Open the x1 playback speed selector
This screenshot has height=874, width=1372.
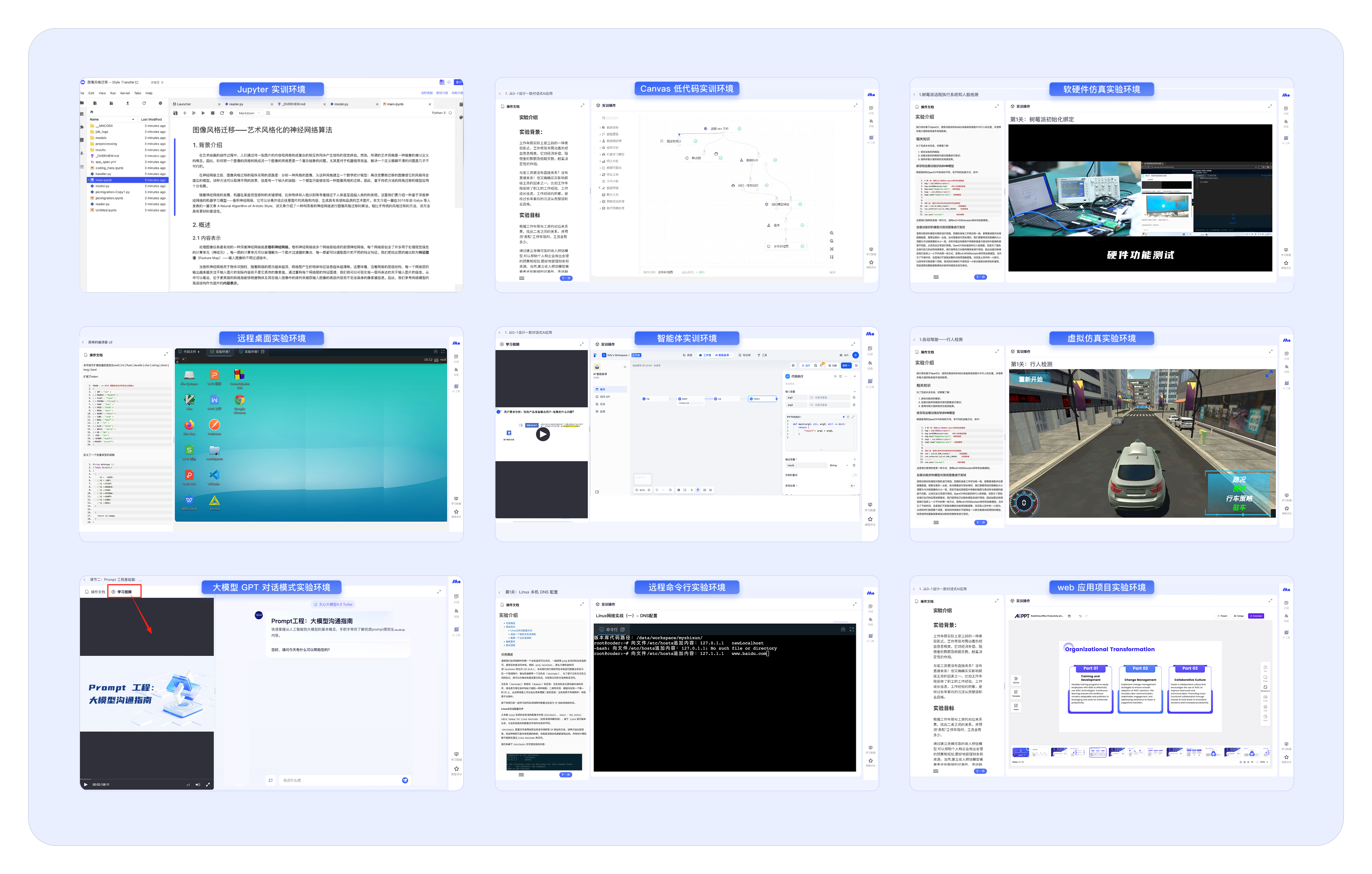188,785
